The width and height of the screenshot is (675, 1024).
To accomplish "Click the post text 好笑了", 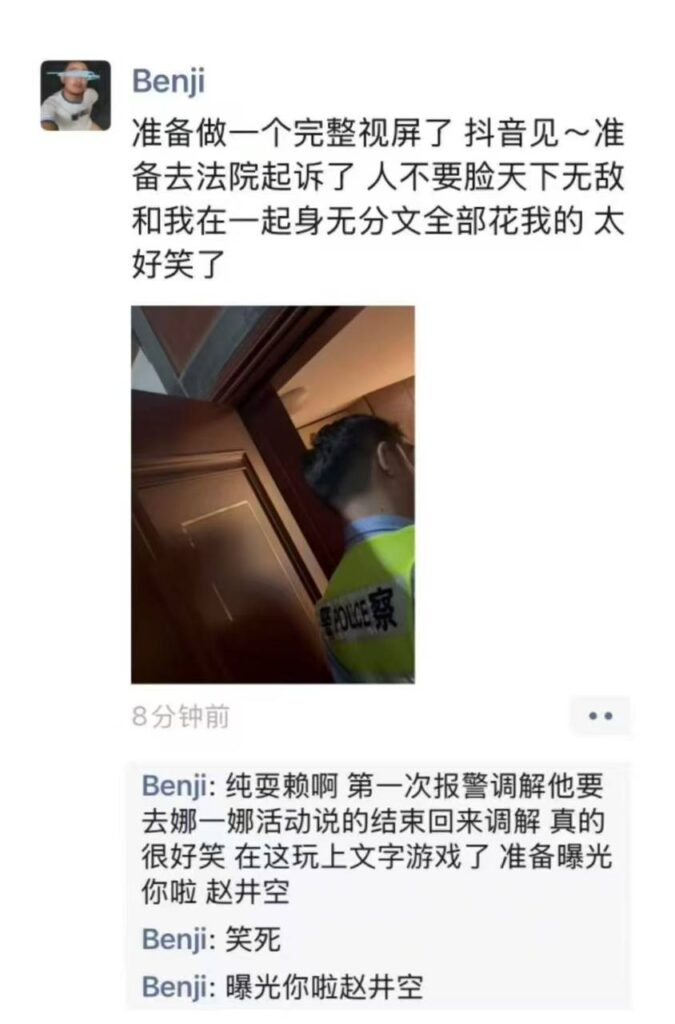I will [179, 264].
